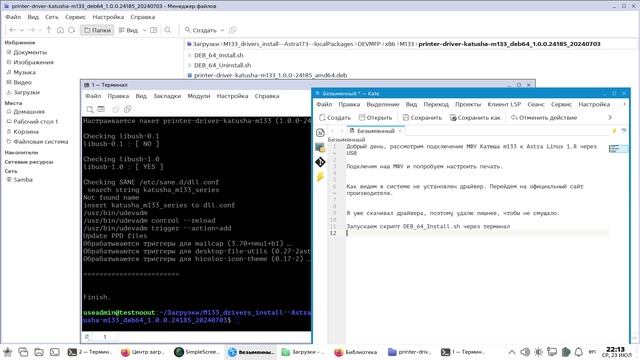Expand Kate menu bar overflow arrow

click(624, 104)
